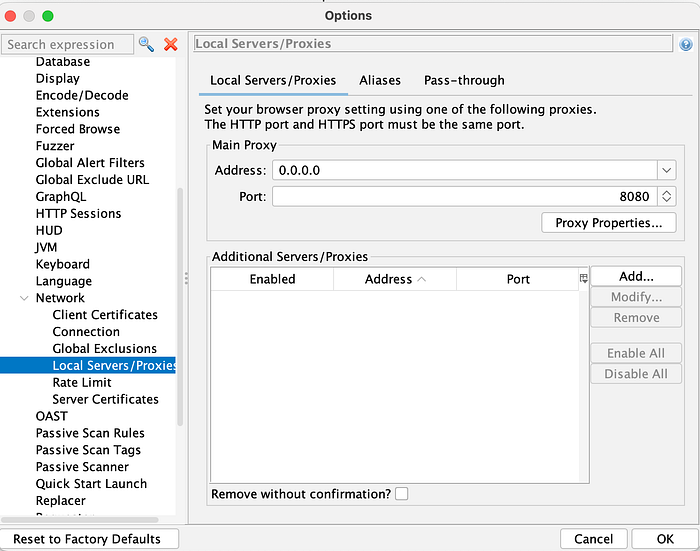This screenshot has width=700, height=551.
Task: Click the green window zoom button
Action: tap(48, 16)
